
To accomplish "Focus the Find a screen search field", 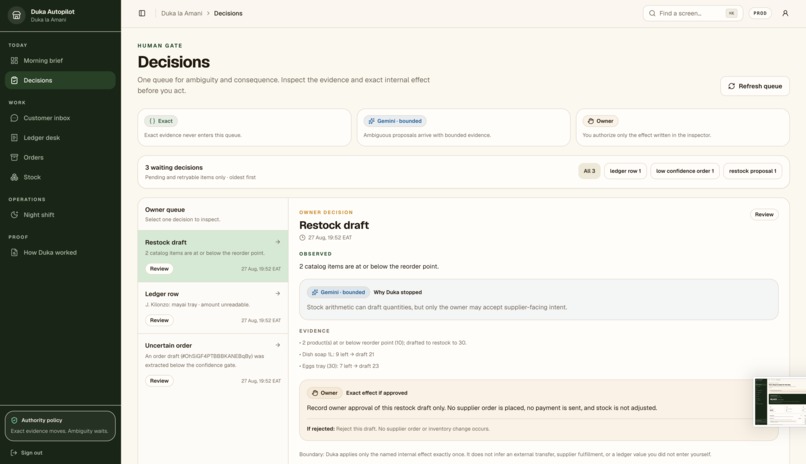I will (692, 13).
